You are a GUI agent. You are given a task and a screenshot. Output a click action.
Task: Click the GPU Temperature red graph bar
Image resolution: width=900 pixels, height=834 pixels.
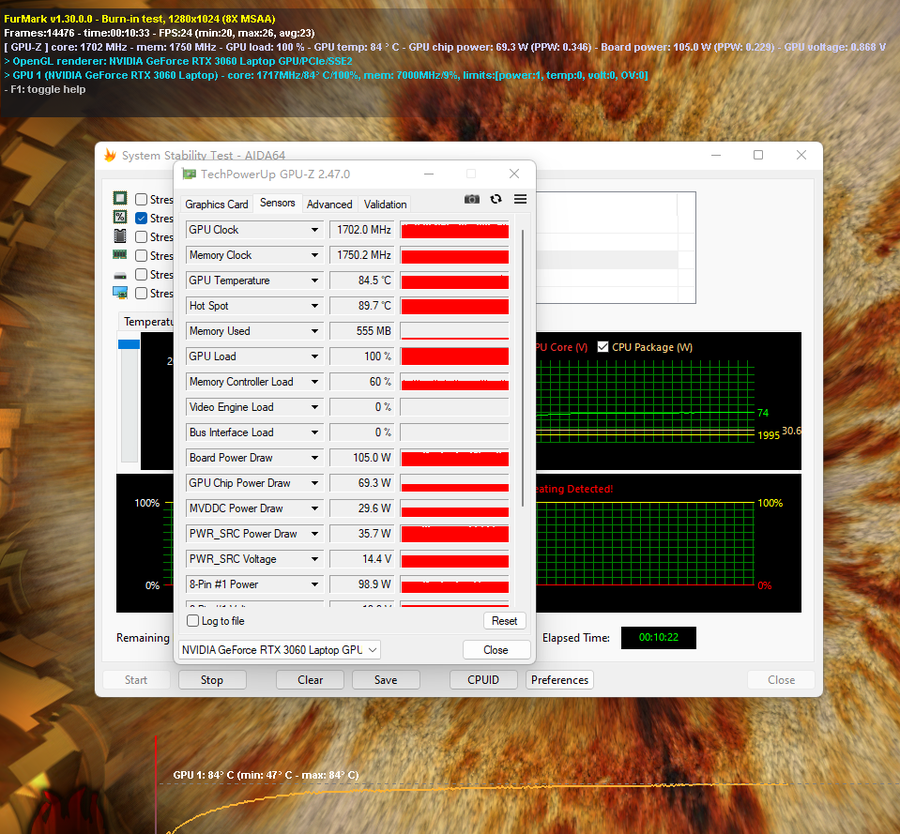454,281
